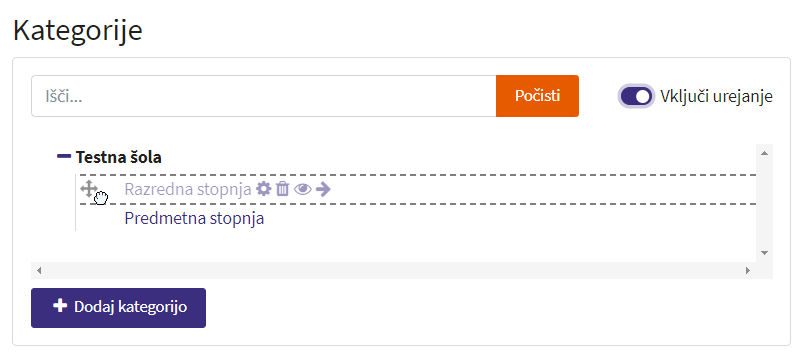Open the Predmetna stopnja category
Screen dimensions: 811x363
coord(194,219)
